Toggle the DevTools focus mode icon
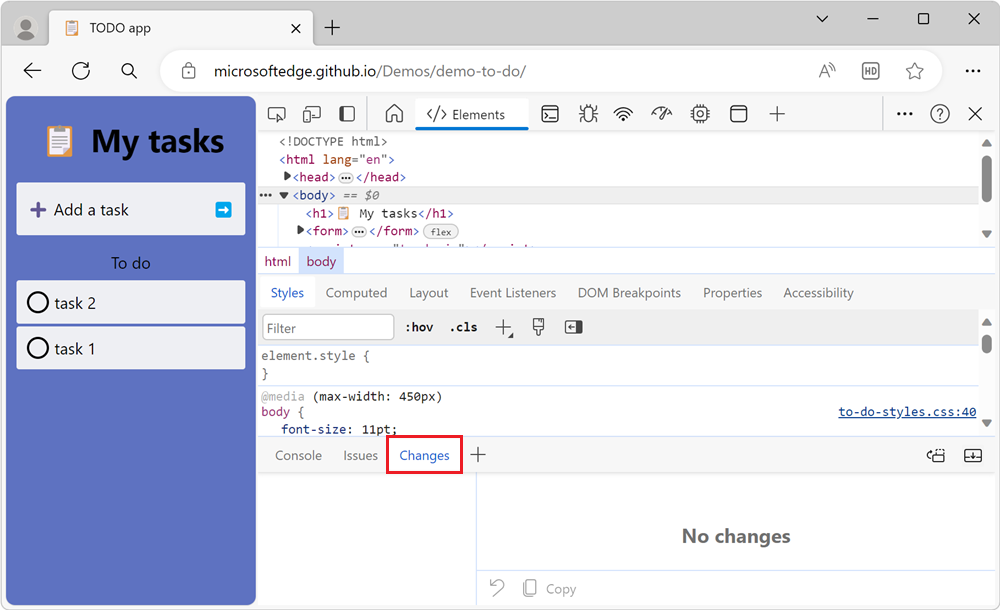Image resolution: width=1000 pixels, height=610 pixels. (347, 114)
